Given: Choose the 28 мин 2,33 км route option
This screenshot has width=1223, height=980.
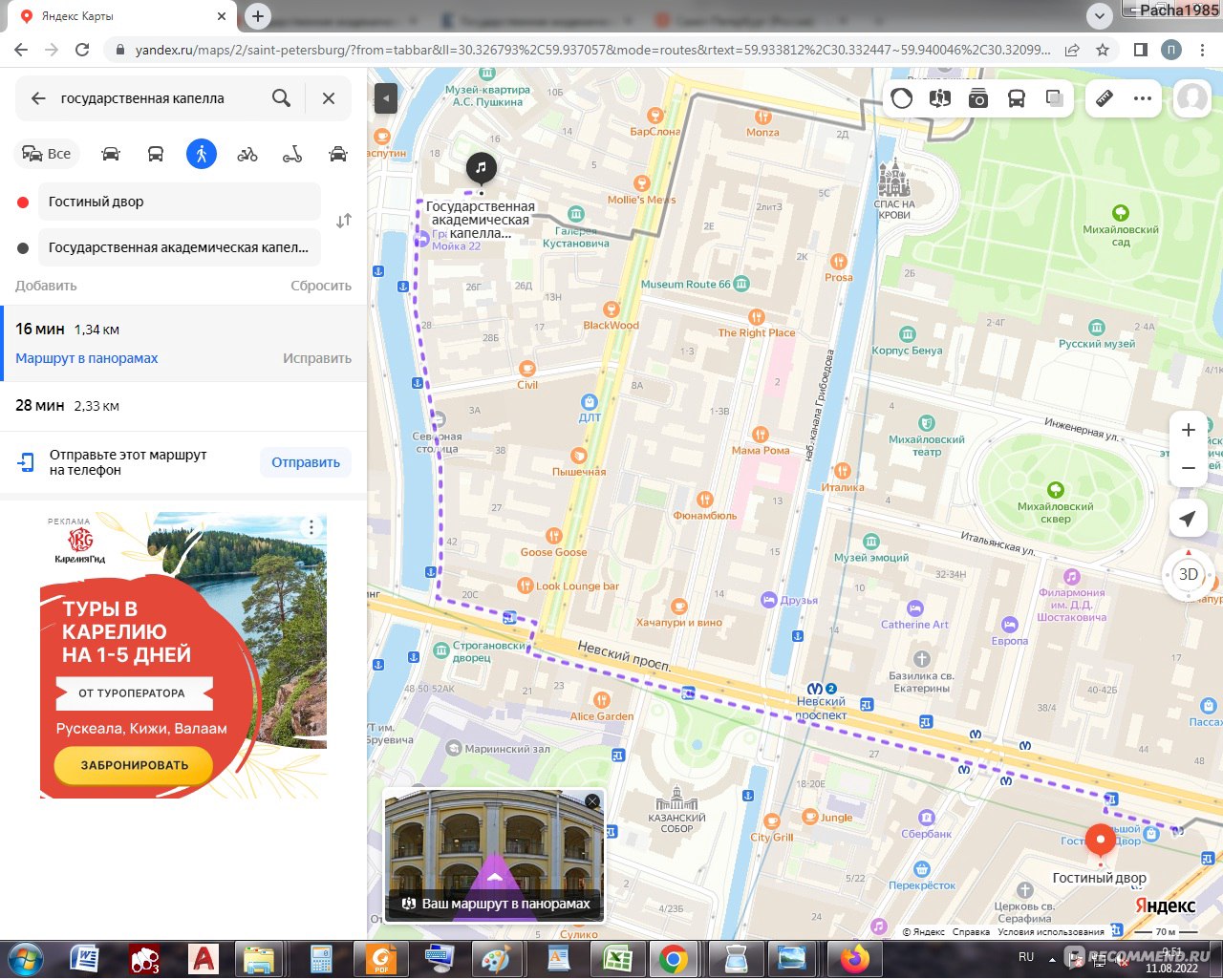Looking at the screenshot, I should (x=183, y=406).
